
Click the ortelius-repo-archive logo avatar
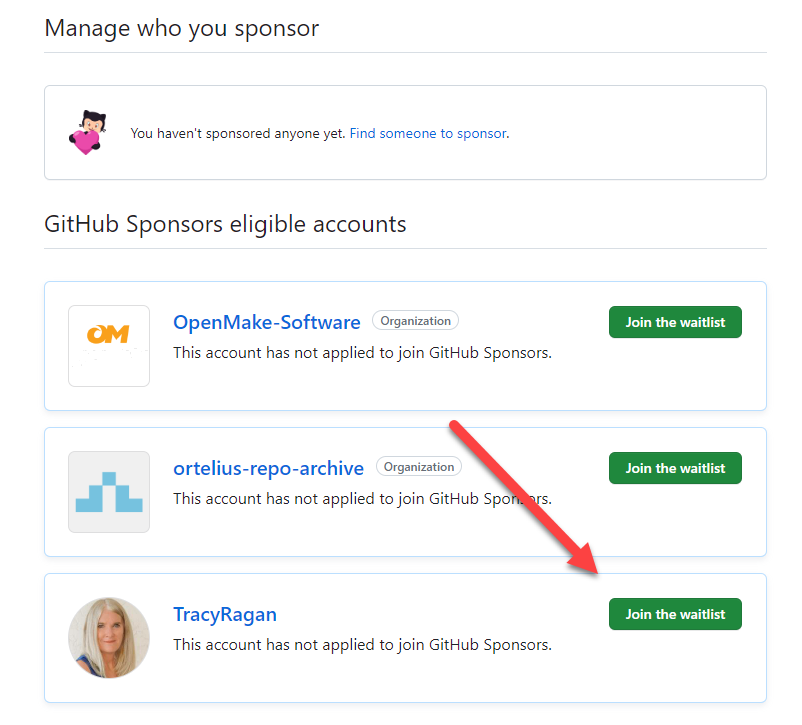(109, 492)
